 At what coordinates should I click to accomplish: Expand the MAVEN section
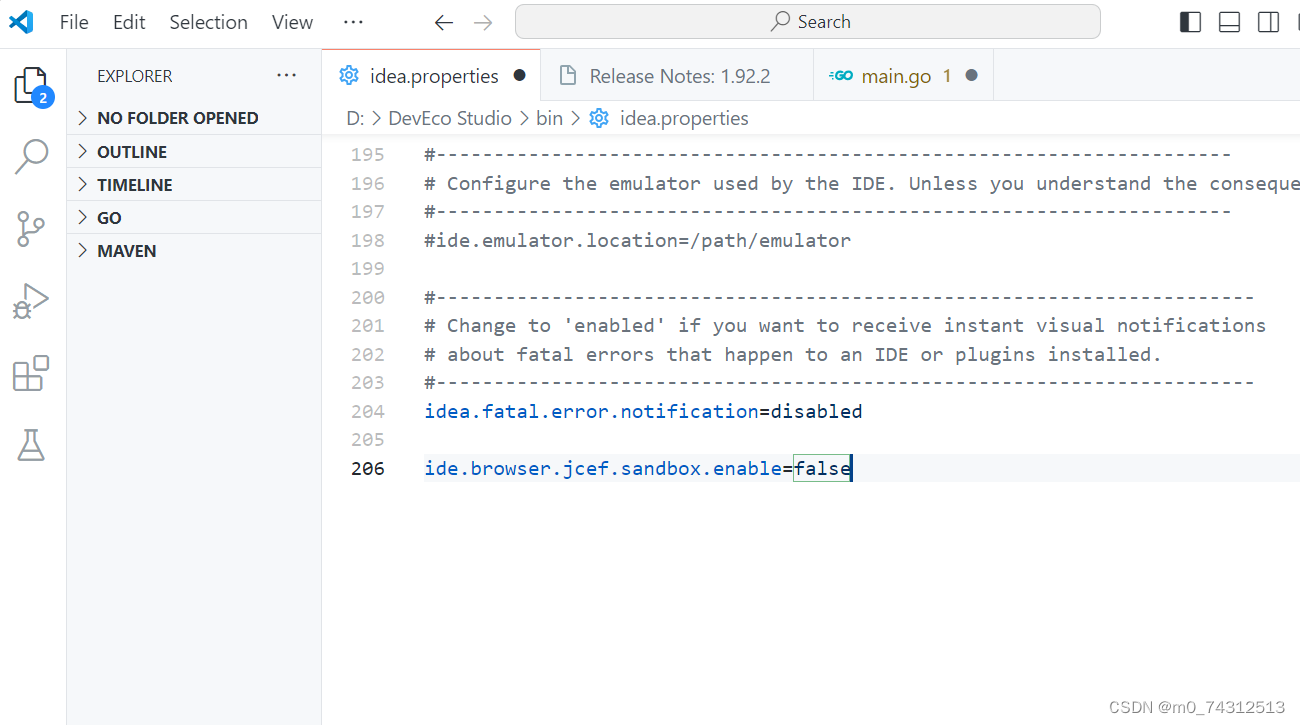click(194, 251)
